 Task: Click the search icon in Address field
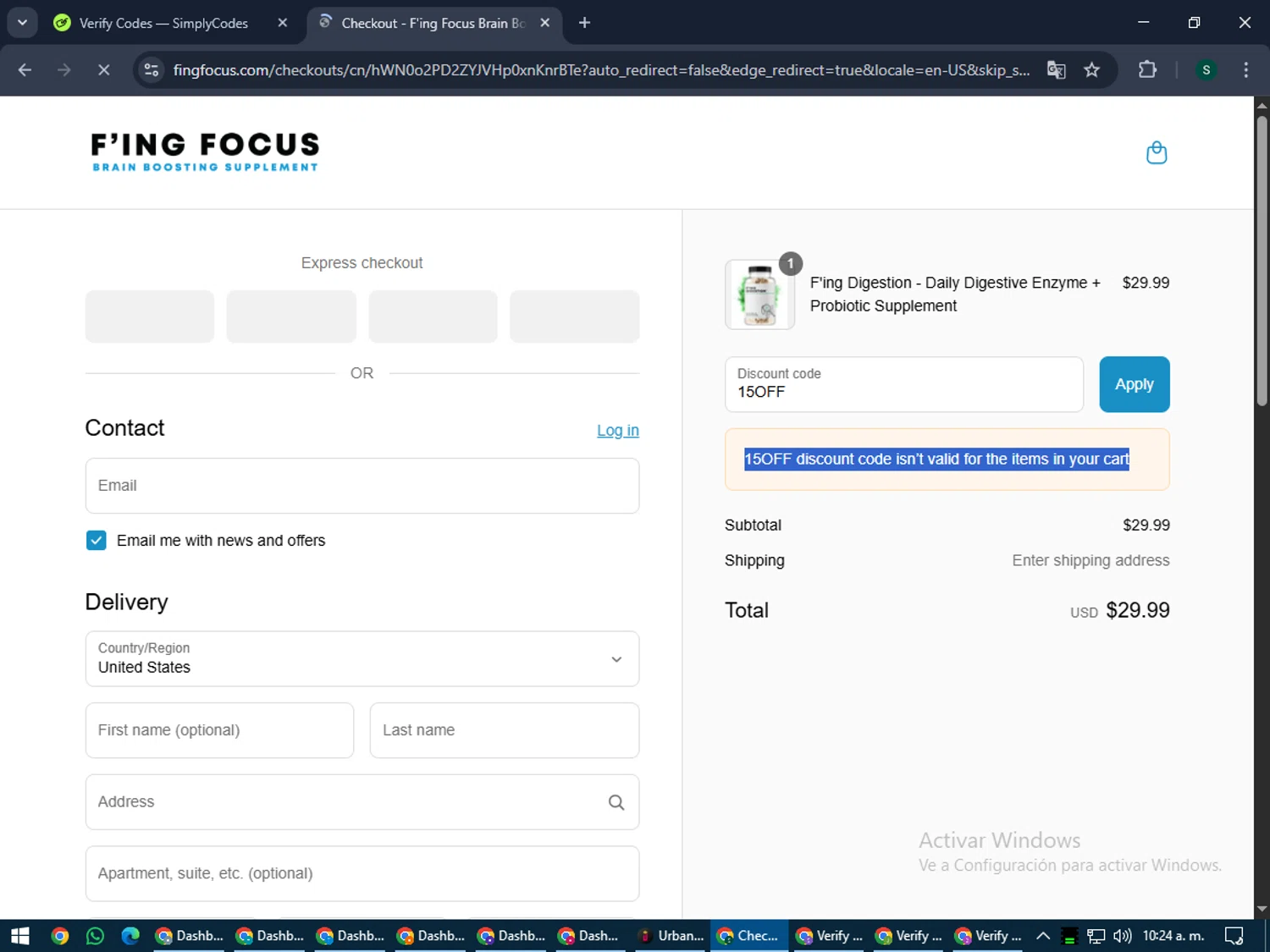coord(616,802)
